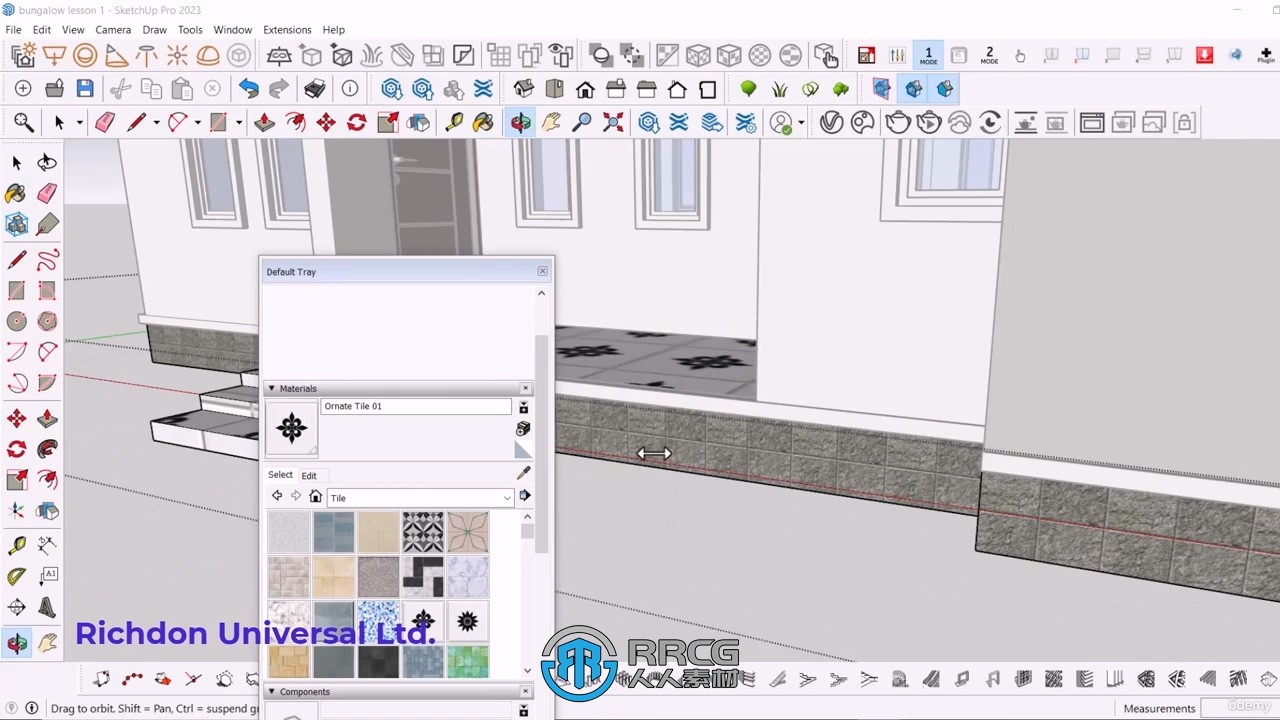This screenshot has width=1280, height=720.
Task: Toggle section fill house icon
Action: 944,89
